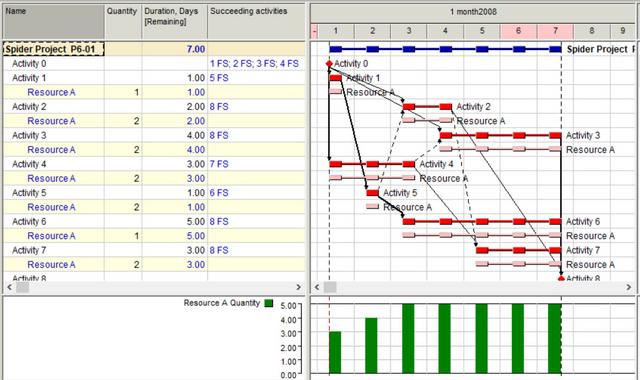640x380 pixels.
Task: Select Activity 4 in the name list
Action: (x=29, y=164)
